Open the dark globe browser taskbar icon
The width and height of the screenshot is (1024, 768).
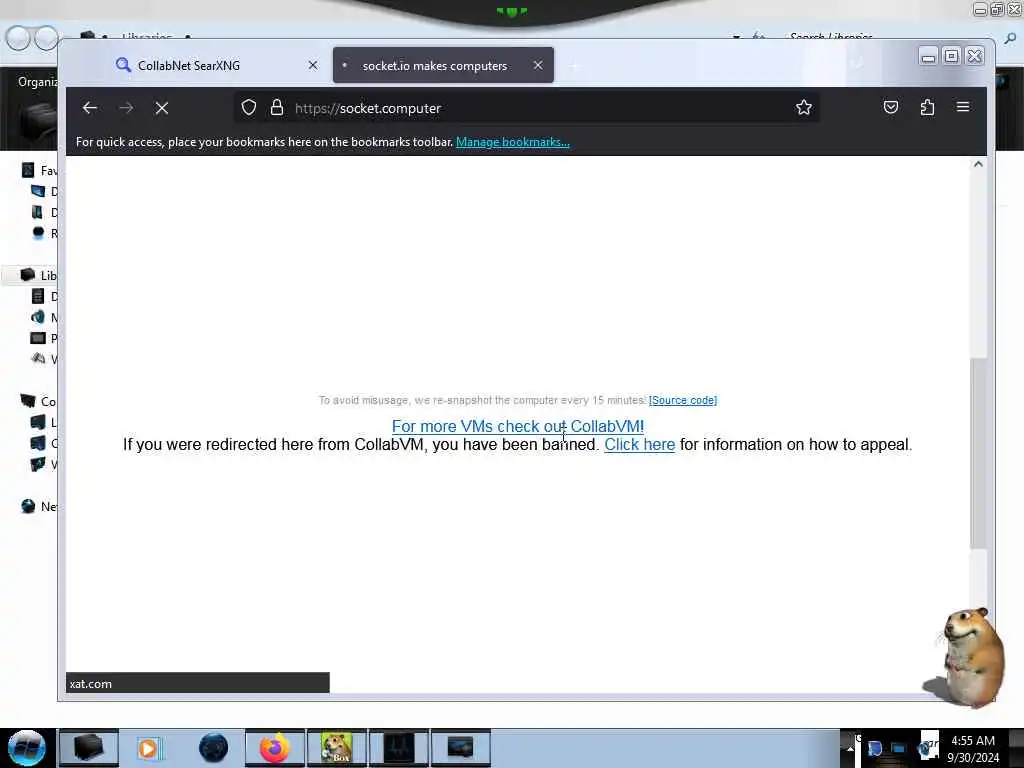tap(214, 748)
